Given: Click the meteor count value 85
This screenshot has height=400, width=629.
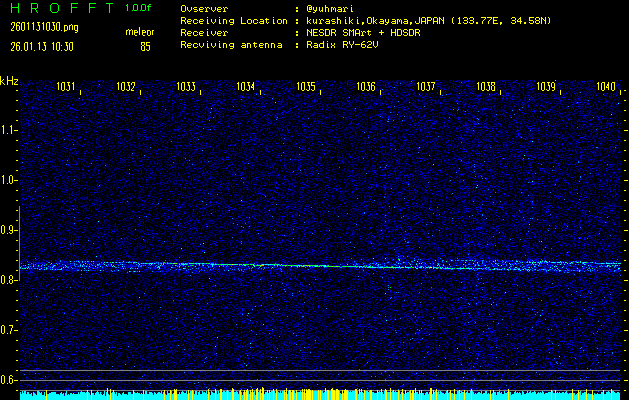Looking at the screenshot, I should click(x=145, y=46).
